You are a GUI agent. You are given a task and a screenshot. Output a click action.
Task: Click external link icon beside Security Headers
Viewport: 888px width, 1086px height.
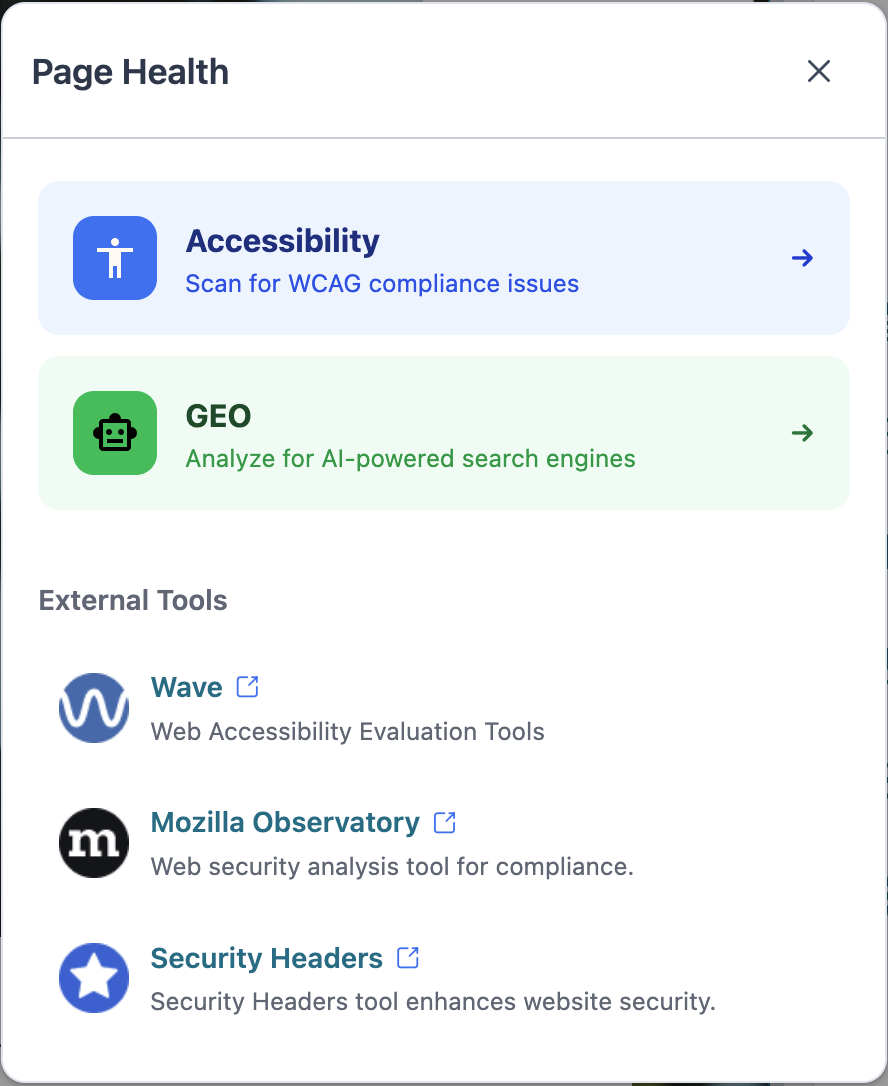coord(408,957)
